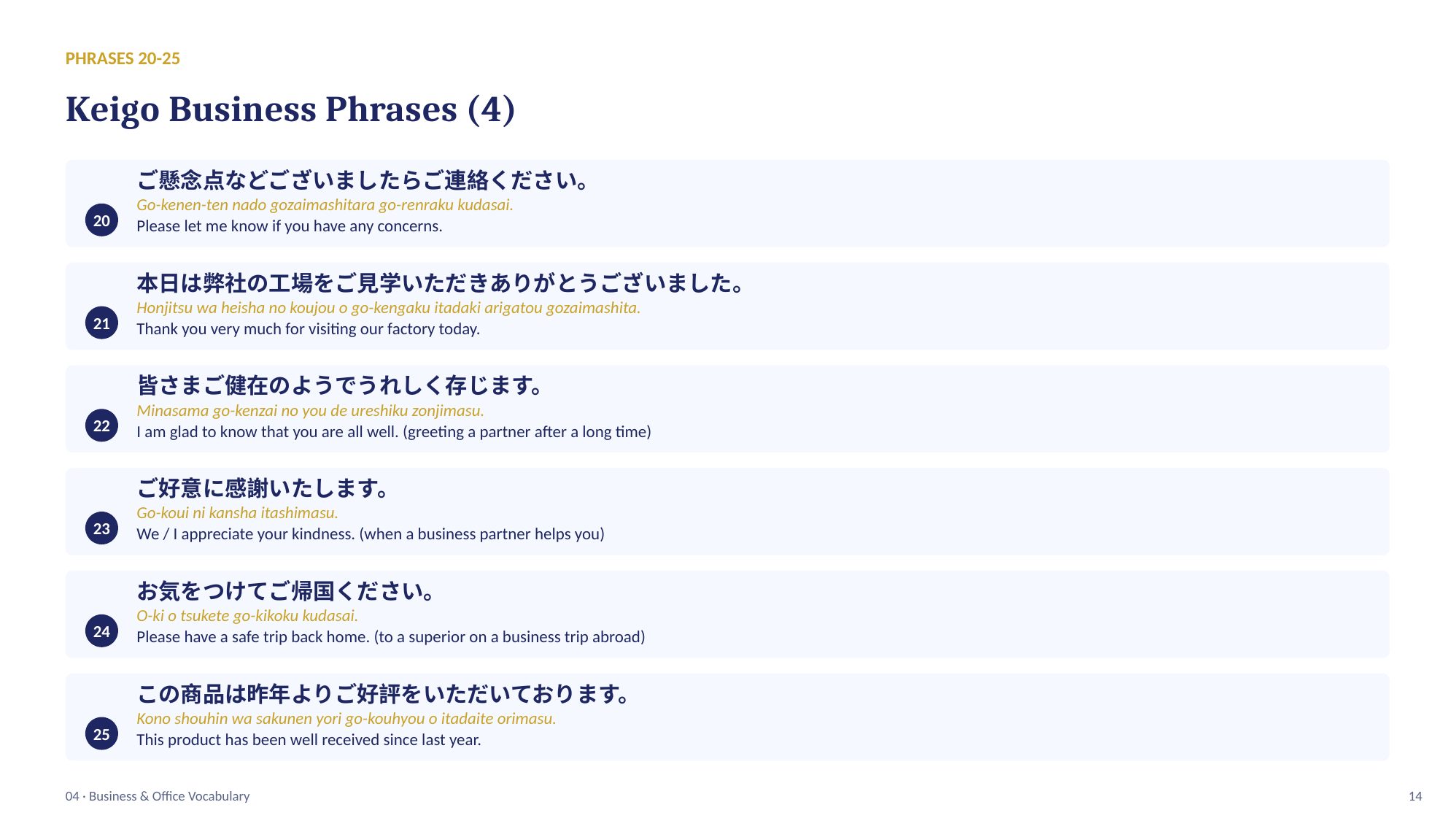Click the 'PHRASES 20-25' section label

123,58
